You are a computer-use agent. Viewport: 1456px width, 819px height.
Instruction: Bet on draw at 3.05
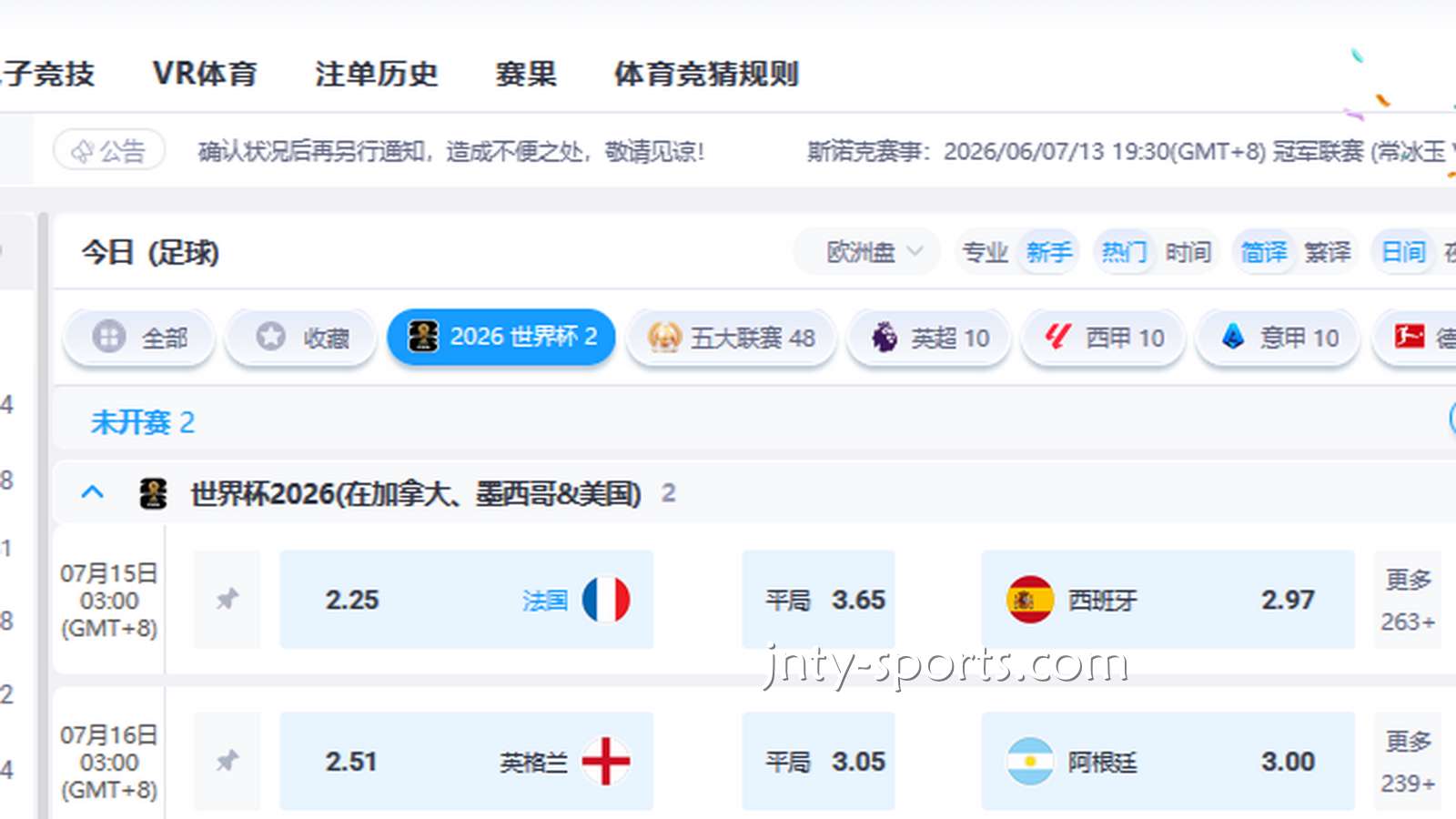[818, 761]
